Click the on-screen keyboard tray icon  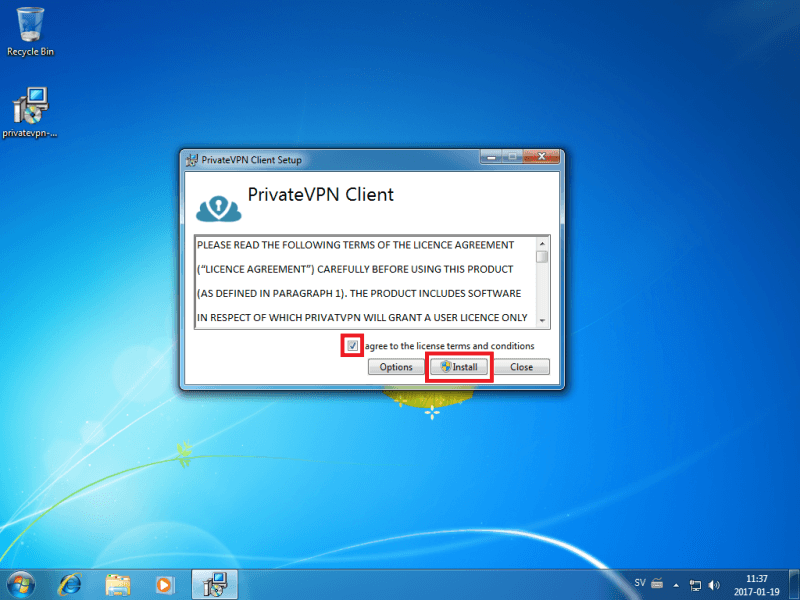(657, 583)
